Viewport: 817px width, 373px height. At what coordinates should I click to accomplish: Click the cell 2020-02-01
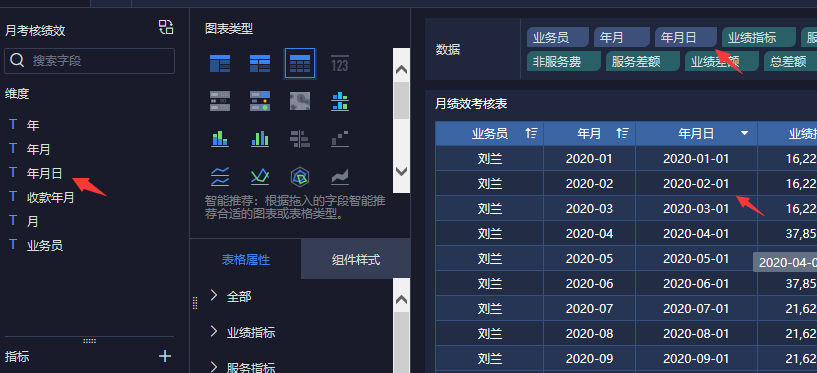696,183
